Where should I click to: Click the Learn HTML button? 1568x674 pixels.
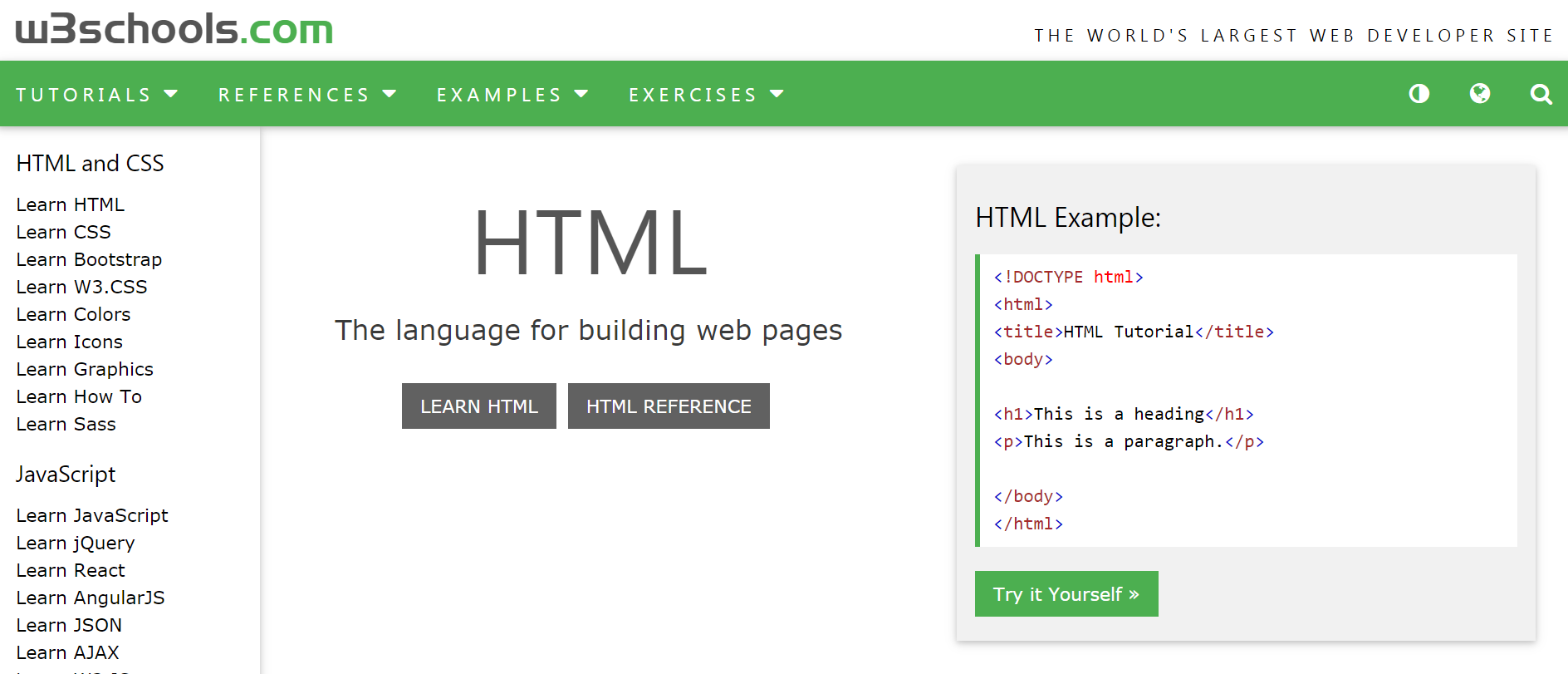[479, 406]
